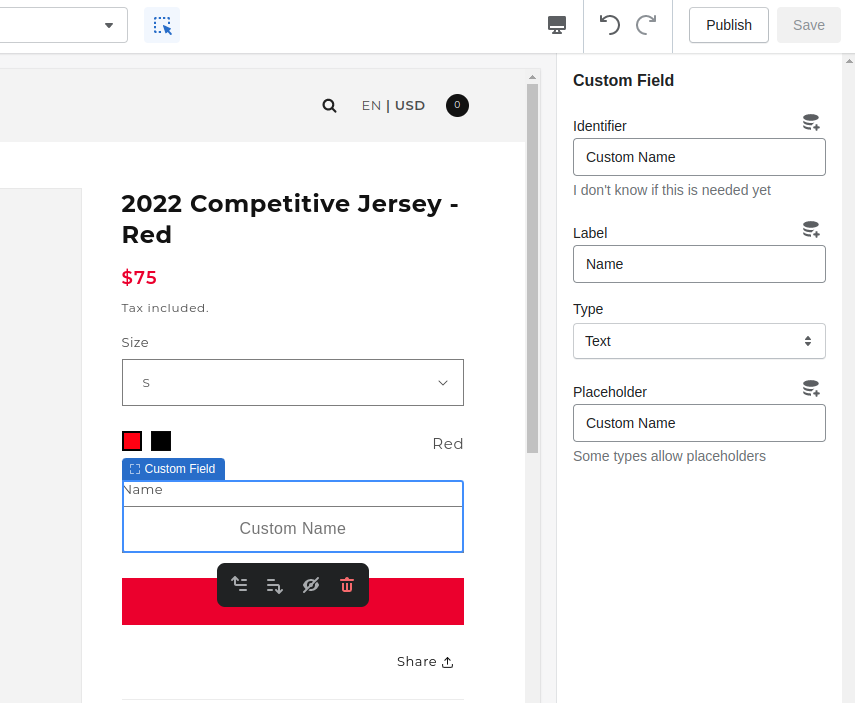Click inside the Label input containing Name
Viewport: 855px width, 703px height.
pyautogui.click(x=698, y=264)
